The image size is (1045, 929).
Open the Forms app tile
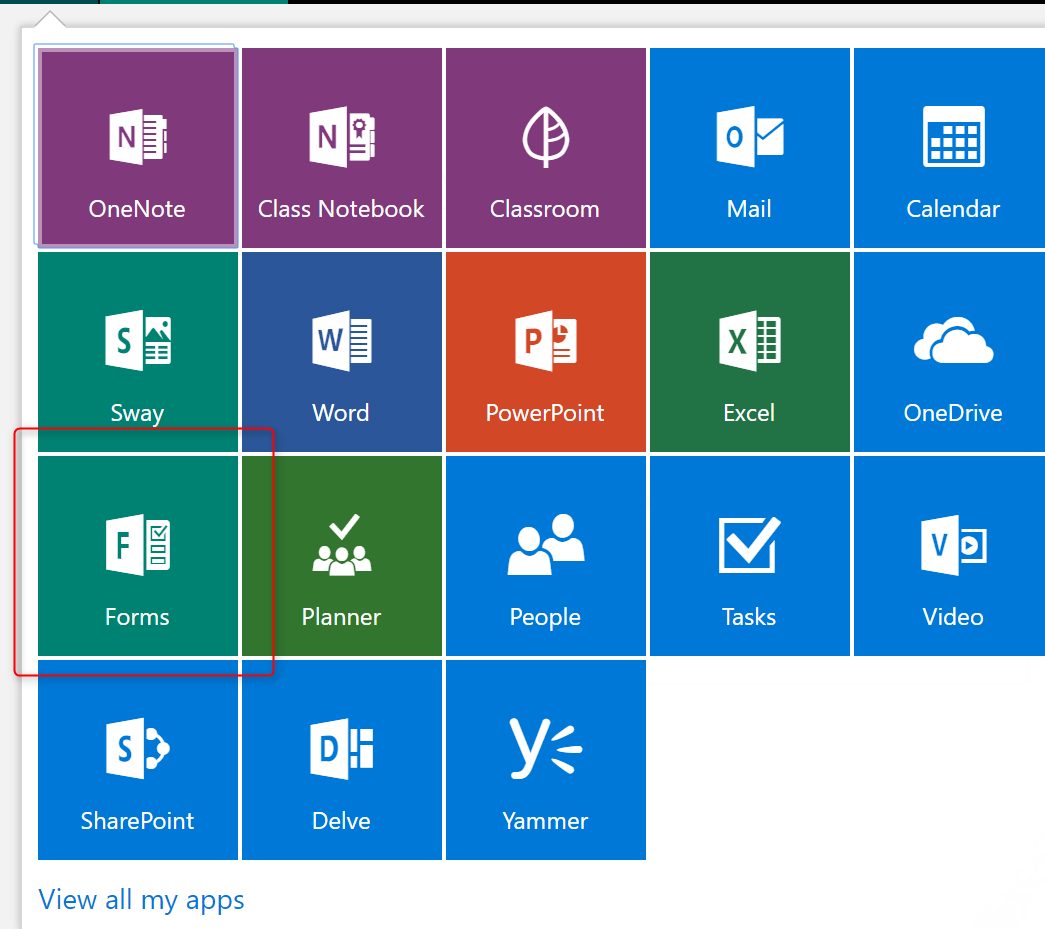coord(138,555)
